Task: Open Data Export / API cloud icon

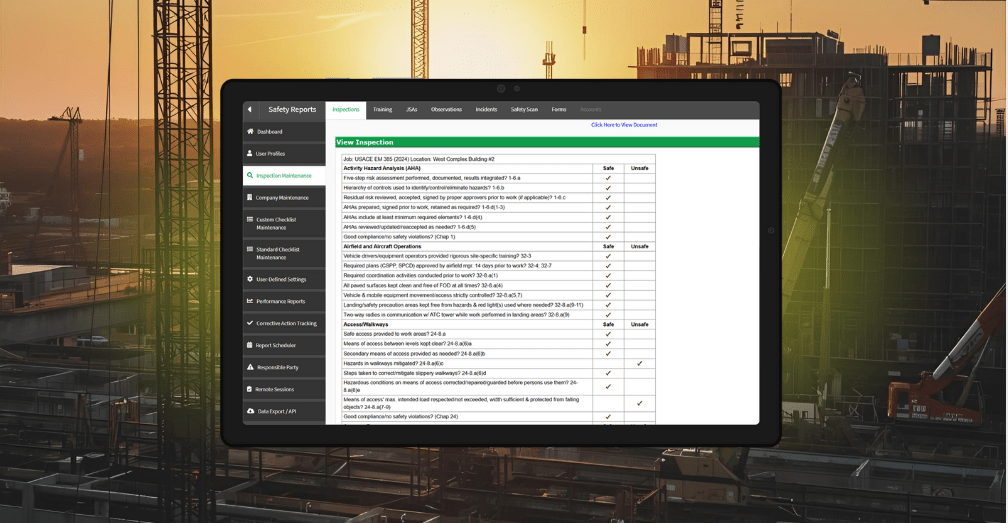Action: (249, 411)
